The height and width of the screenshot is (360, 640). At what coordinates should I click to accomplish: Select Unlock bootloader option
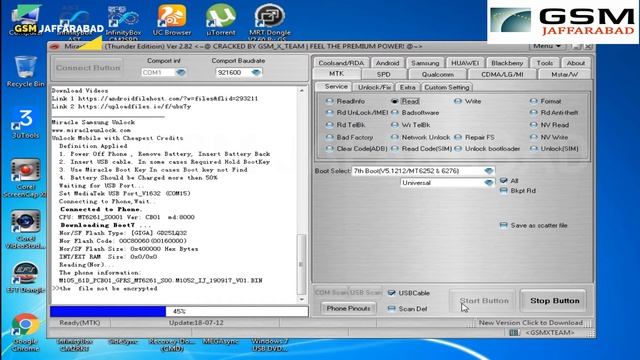tap(487, 149)
